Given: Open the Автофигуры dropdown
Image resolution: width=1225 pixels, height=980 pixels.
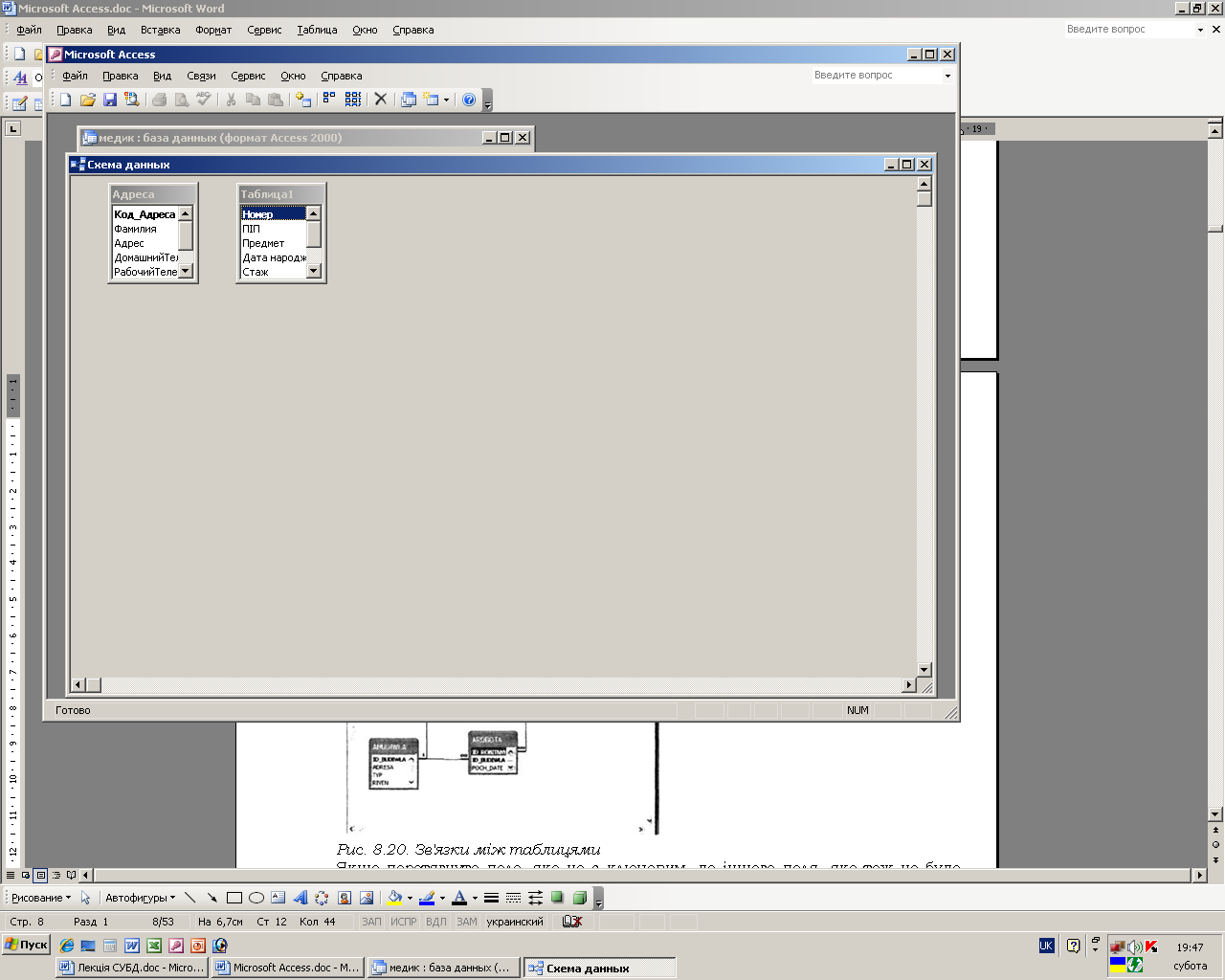Looking at the screenshot, I should [140, 898].
